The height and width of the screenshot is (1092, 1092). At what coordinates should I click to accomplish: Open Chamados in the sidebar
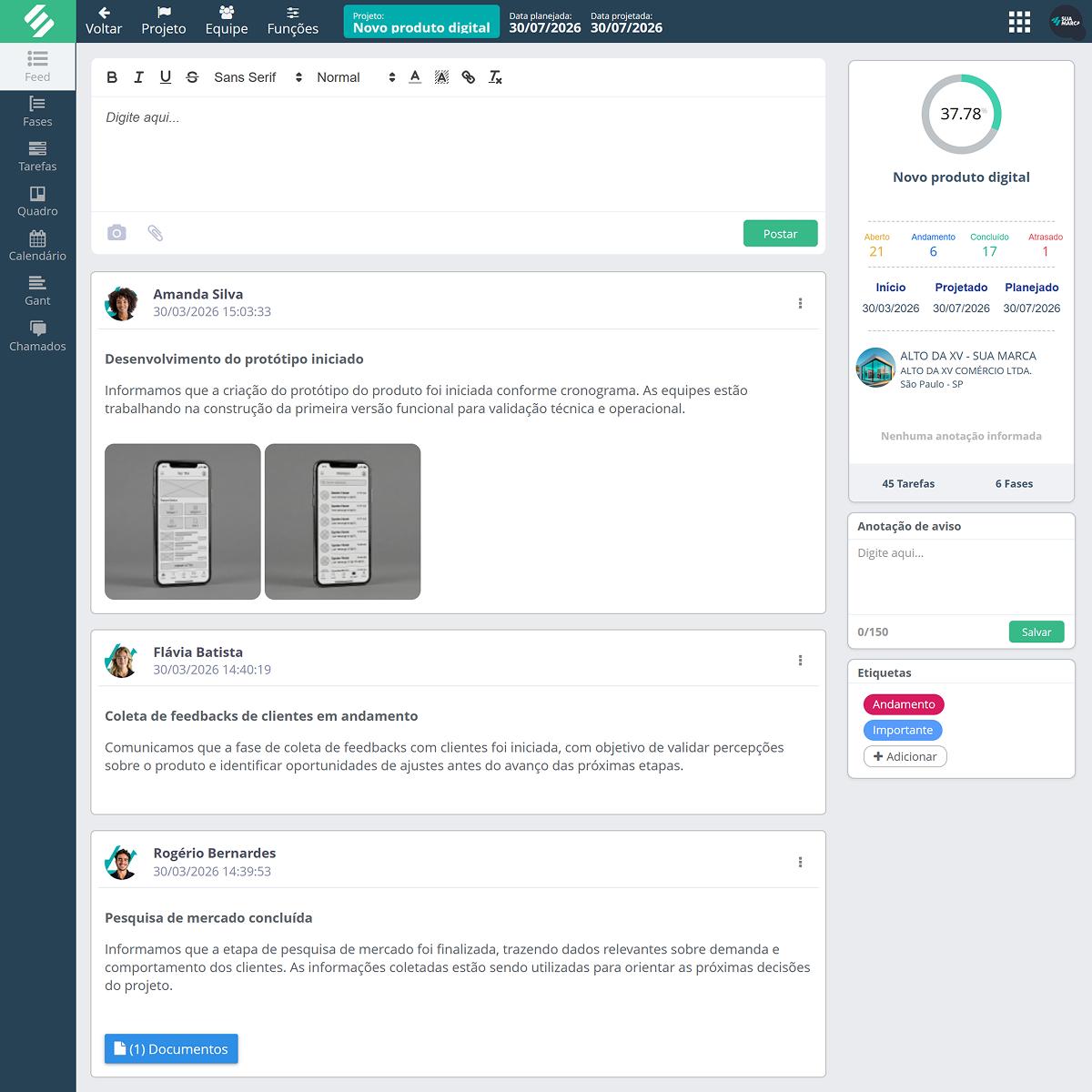pos(37,336)
